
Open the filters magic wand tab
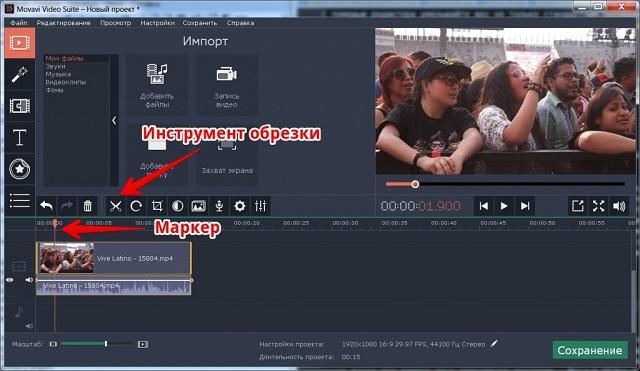tap(19, 75)
